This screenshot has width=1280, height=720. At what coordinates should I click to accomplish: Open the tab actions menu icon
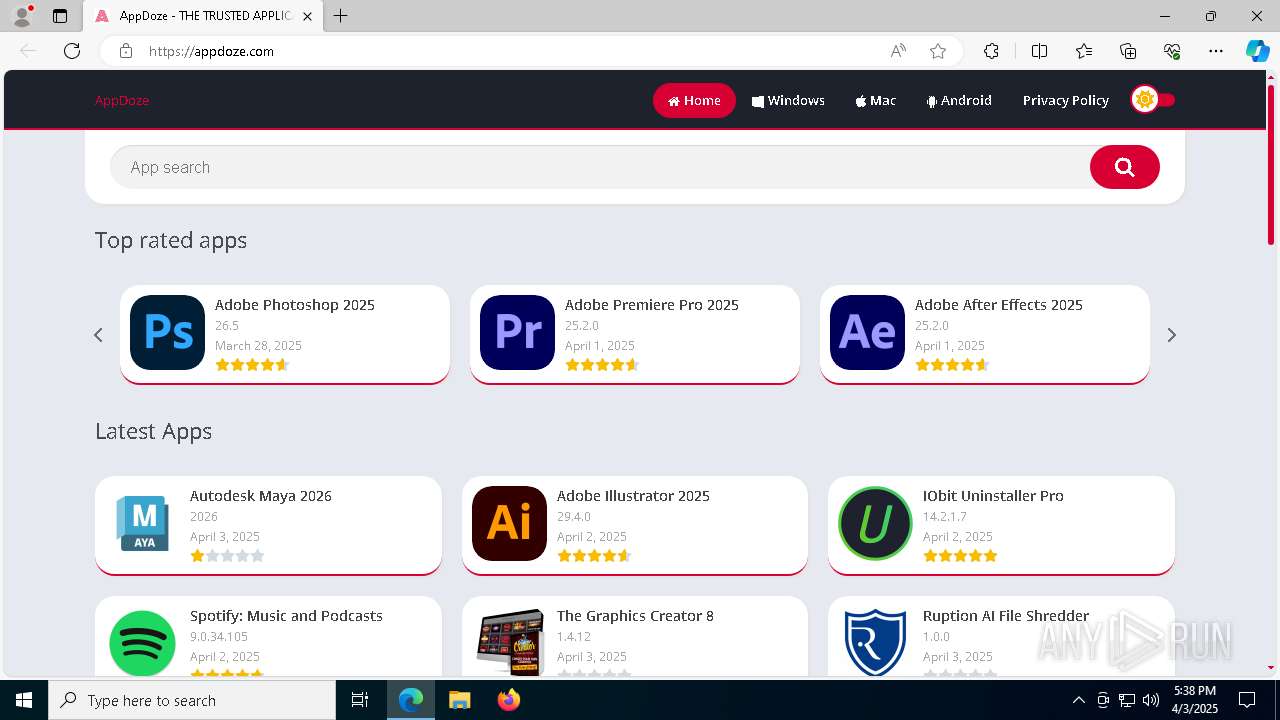[60, 16]
